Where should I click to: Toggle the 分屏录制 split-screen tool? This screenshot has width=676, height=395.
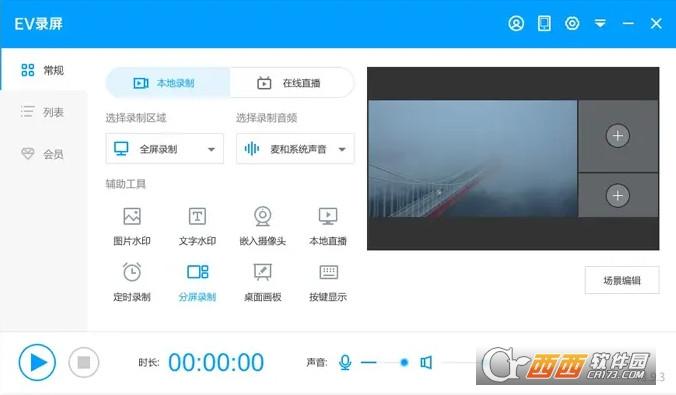click(197, 282)
